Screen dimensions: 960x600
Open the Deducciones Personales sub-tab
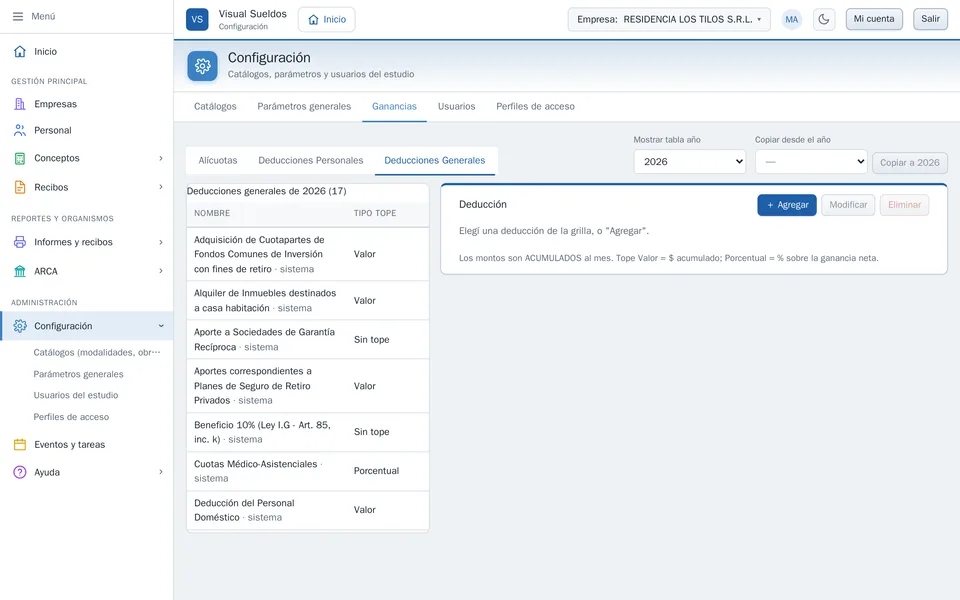310,160
